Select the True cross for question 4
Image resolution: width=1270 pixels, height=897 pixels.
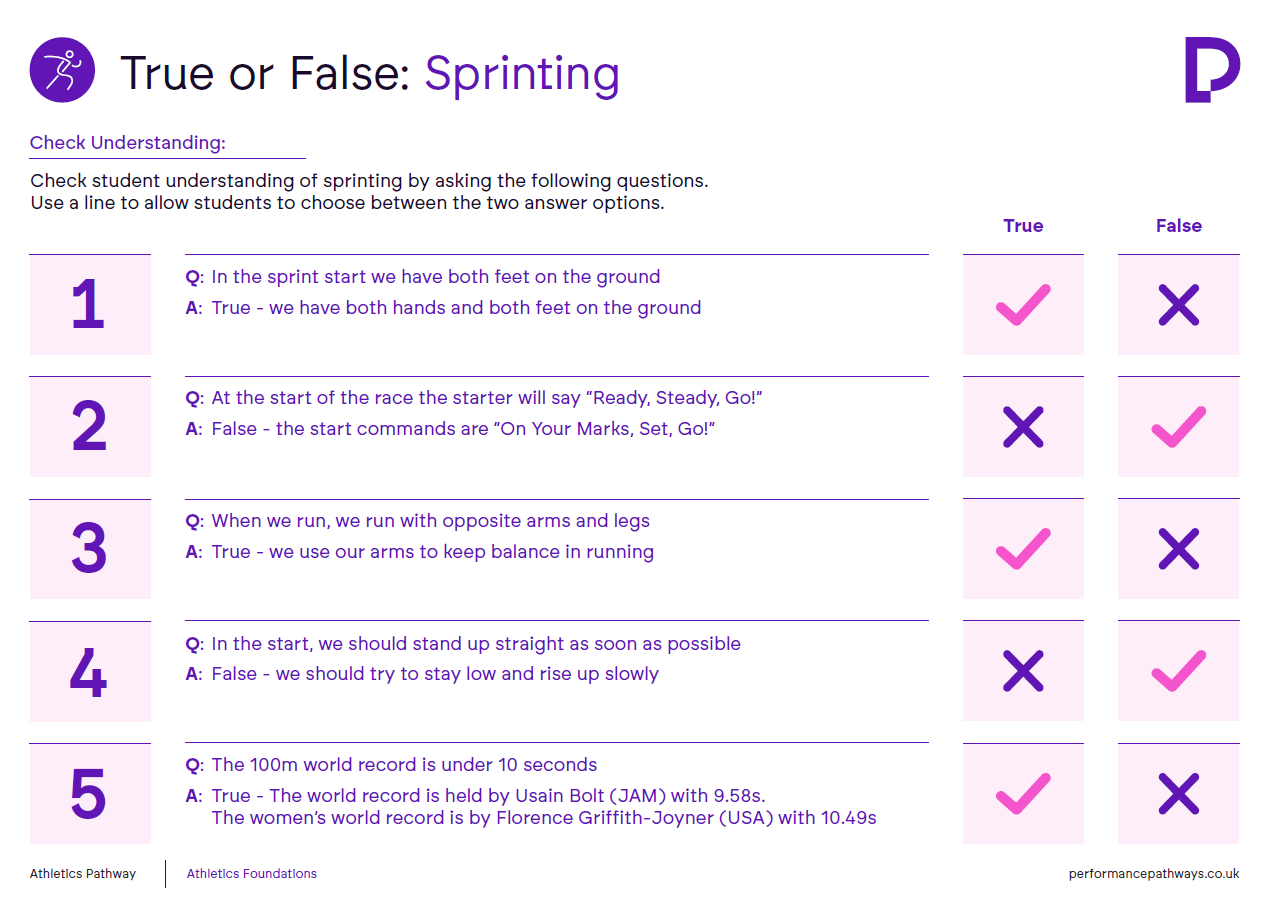1023,671
